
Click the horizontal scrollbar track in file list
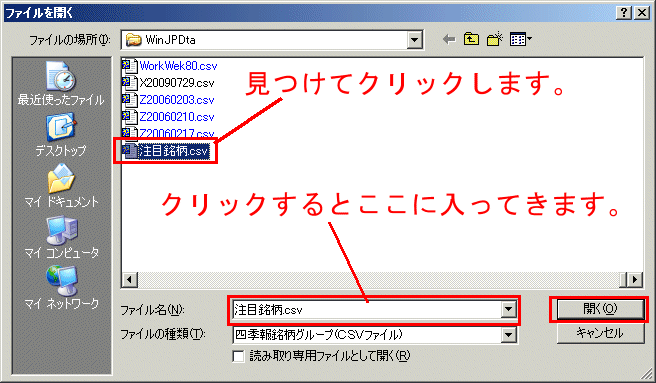[378, 279]
